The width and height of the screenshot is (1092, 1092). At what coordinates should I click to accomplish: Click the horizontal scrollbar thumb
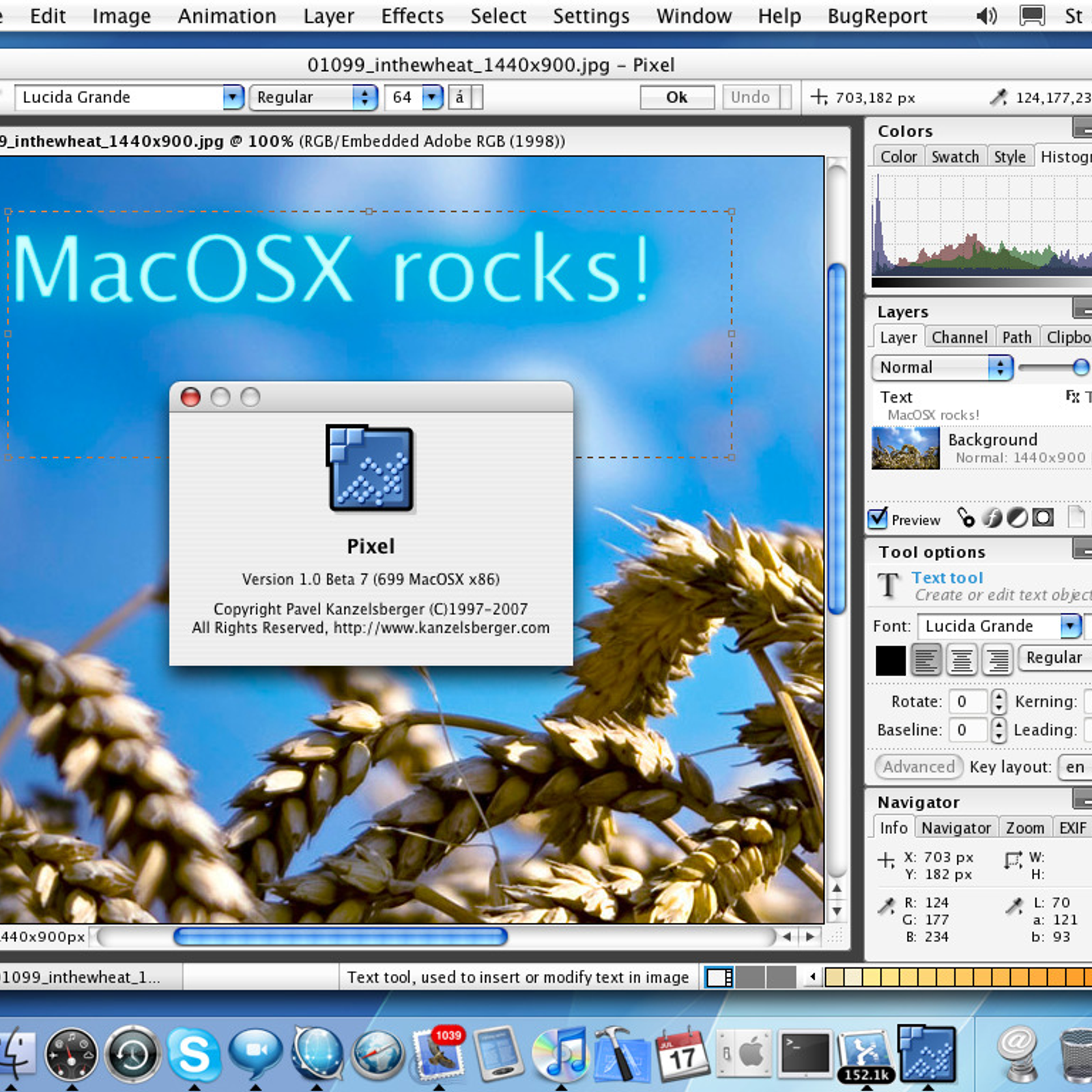tap(341, 936)
